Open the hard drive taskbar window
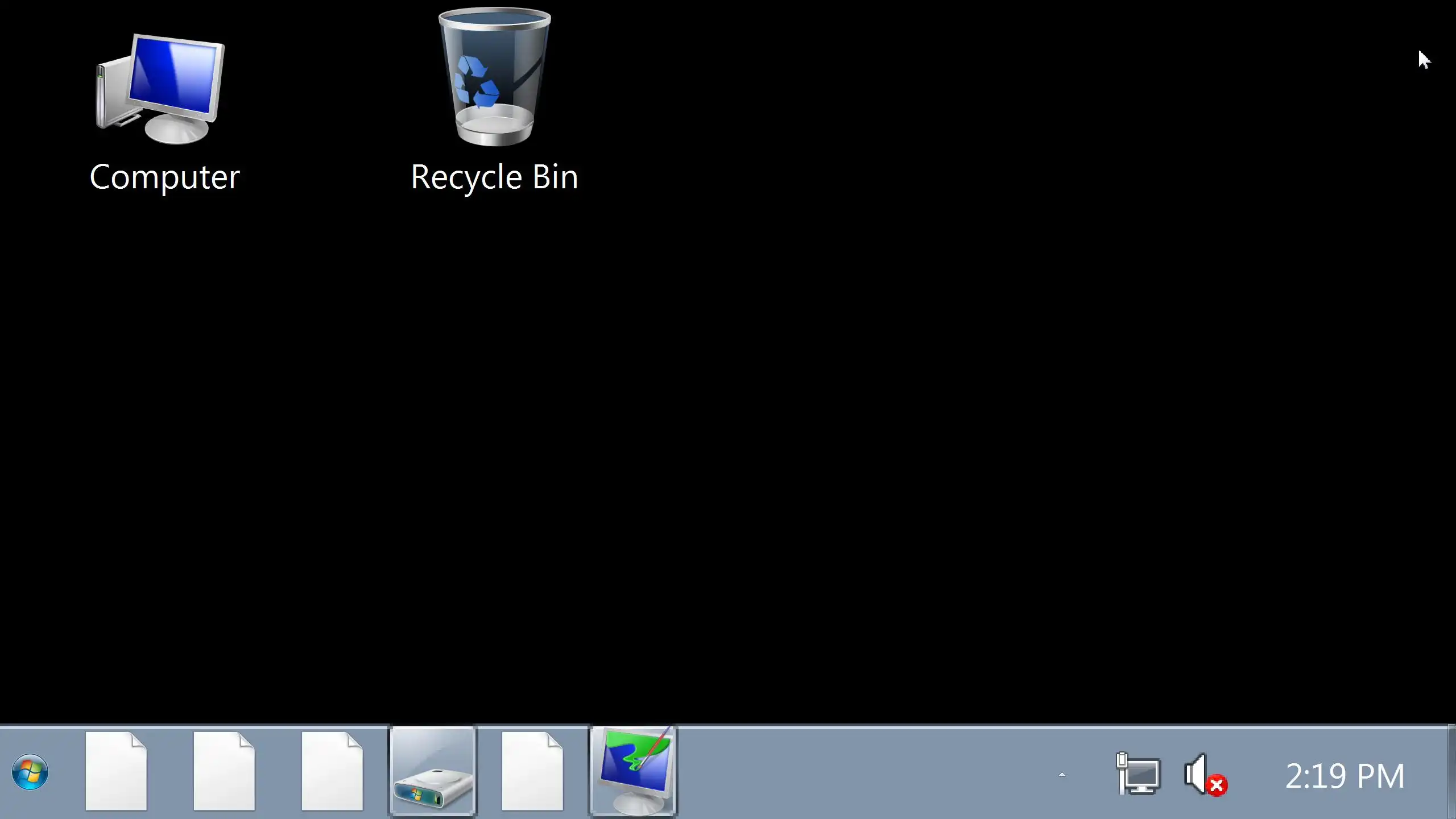 433,772
